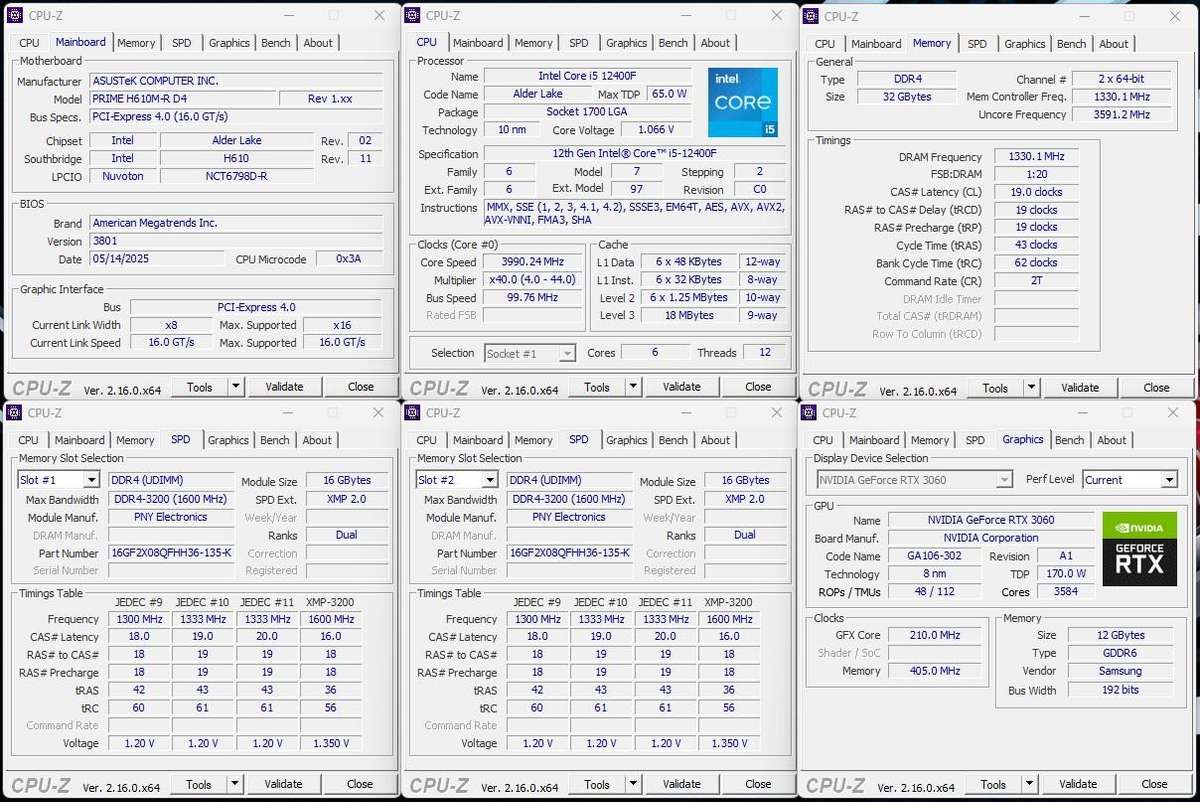Screen dimensions: 1200x802
Task: Switch to the SPD tab in the Memory window
Action: click(977, 43)
